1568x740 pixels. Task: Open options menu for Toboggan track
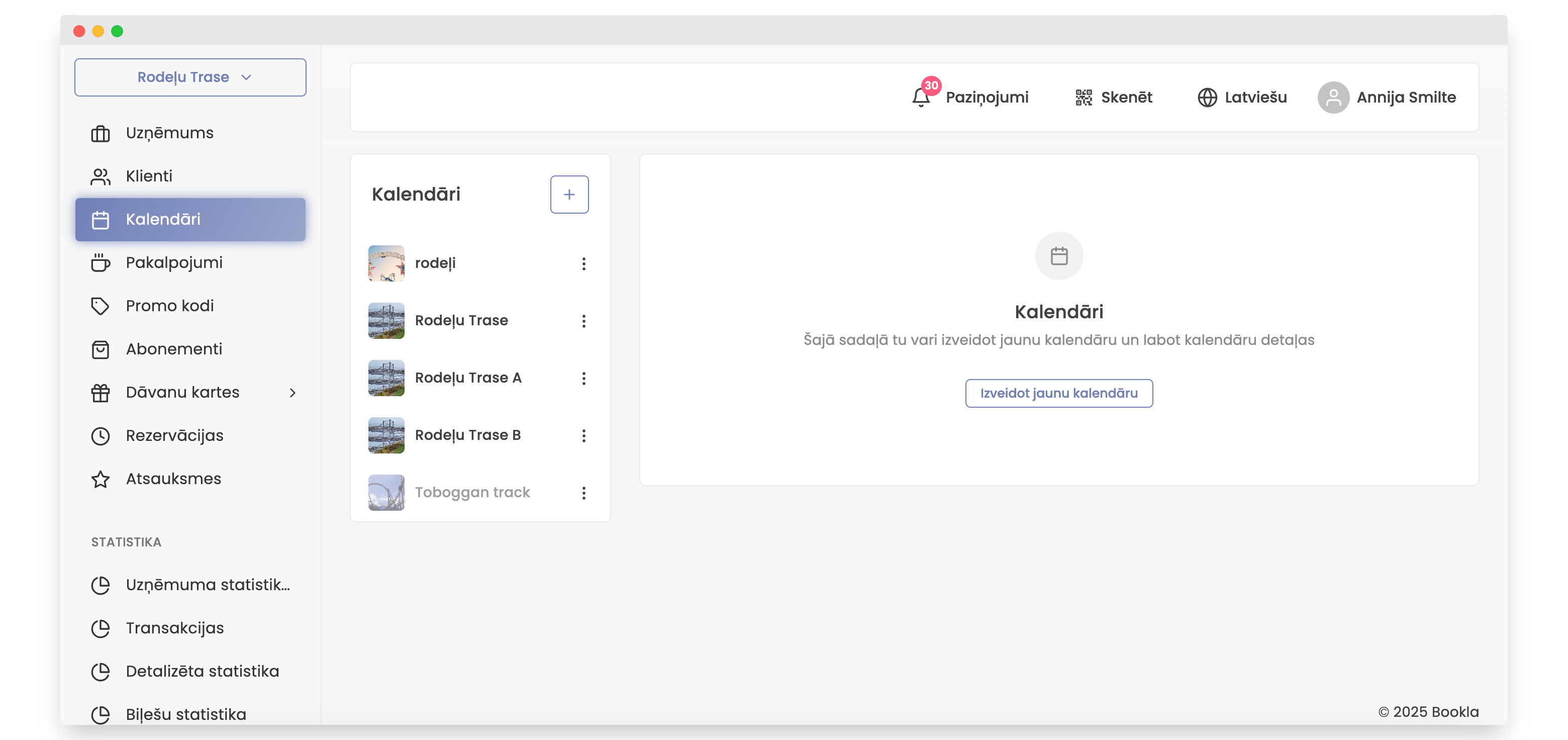583,493
